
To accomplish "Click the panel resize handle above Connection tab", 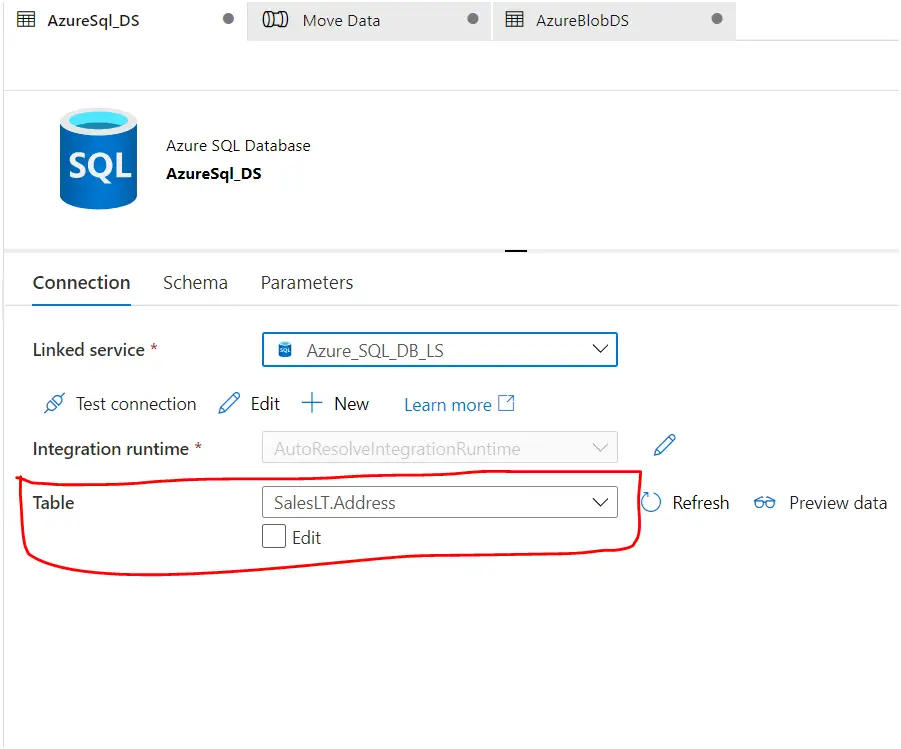I will point(516,251).
